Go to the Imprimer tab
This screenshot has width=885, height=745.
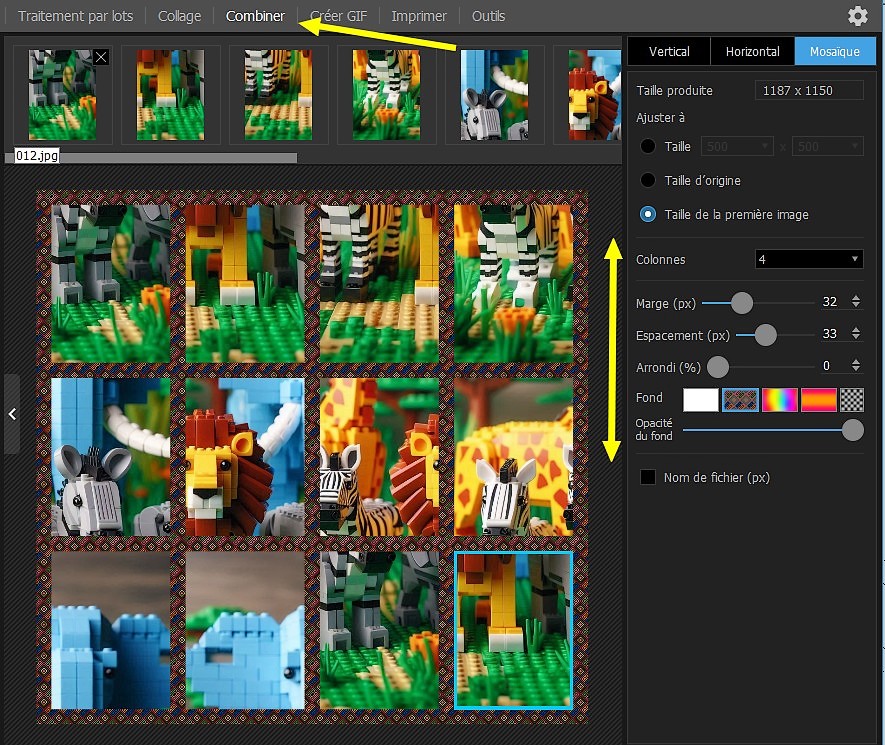click(x=419, y=16)
